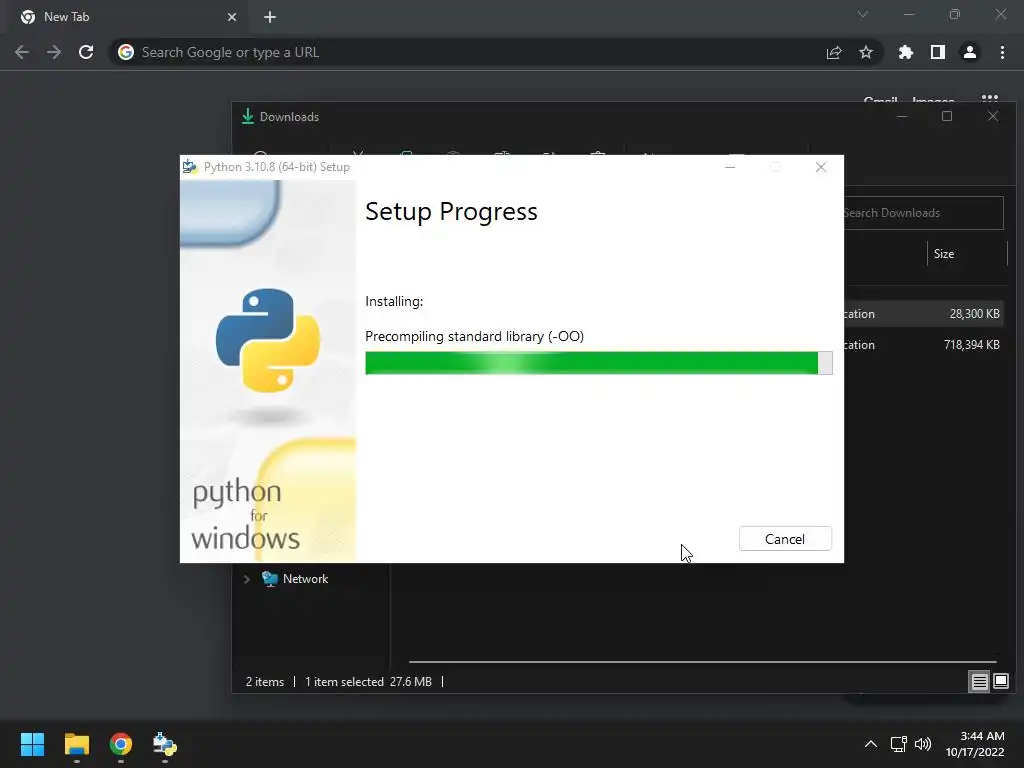Click '1 item selected 27.6 MB' status text

368,682
